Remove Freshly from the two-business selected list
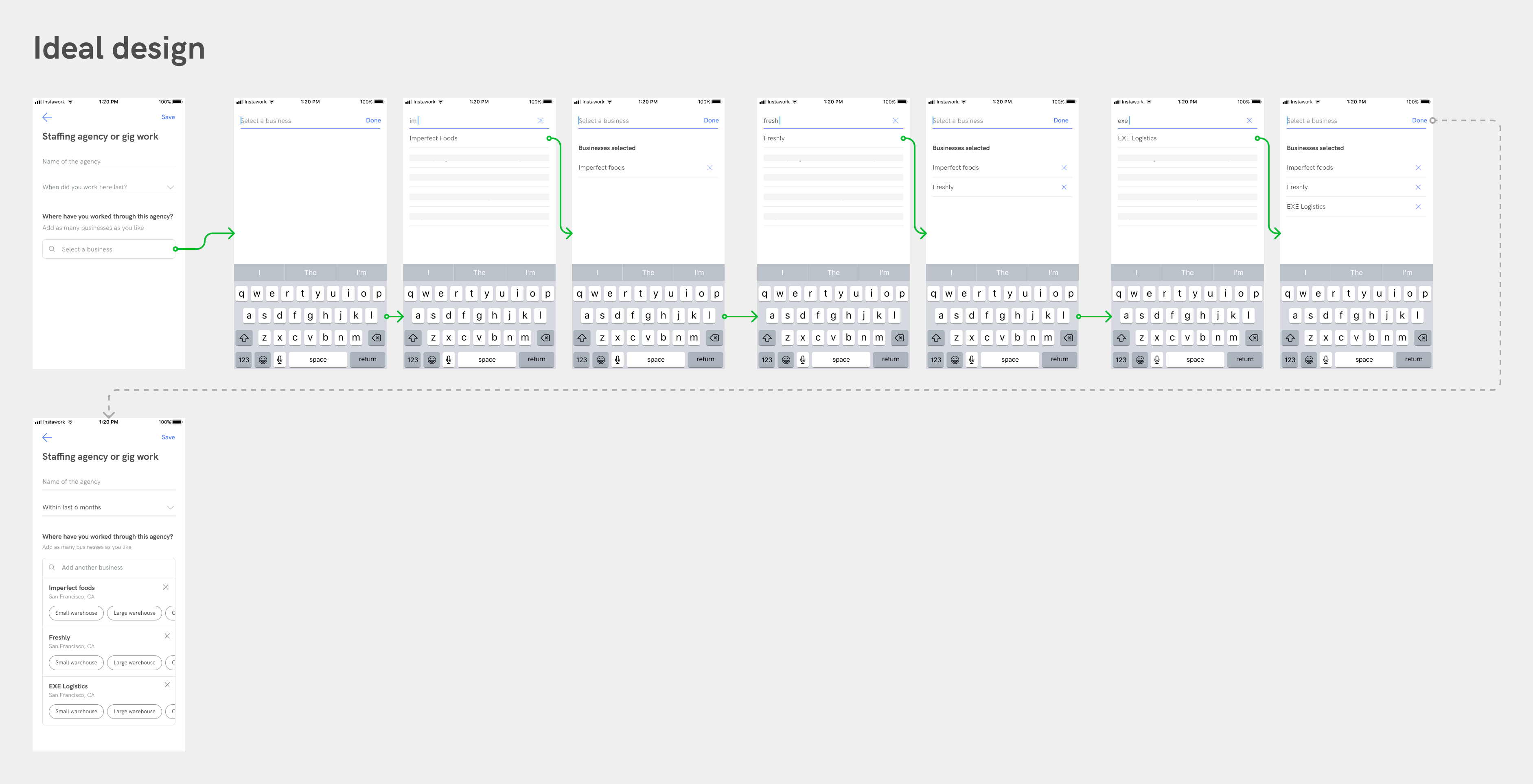1533x784 pixels. [x=1064, y=188]
